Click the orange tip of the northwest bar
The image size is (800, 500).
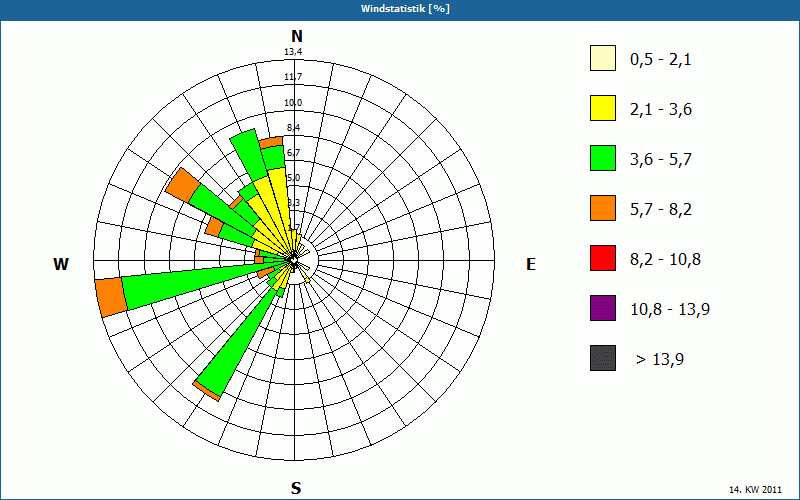click(x=183, y=185)
